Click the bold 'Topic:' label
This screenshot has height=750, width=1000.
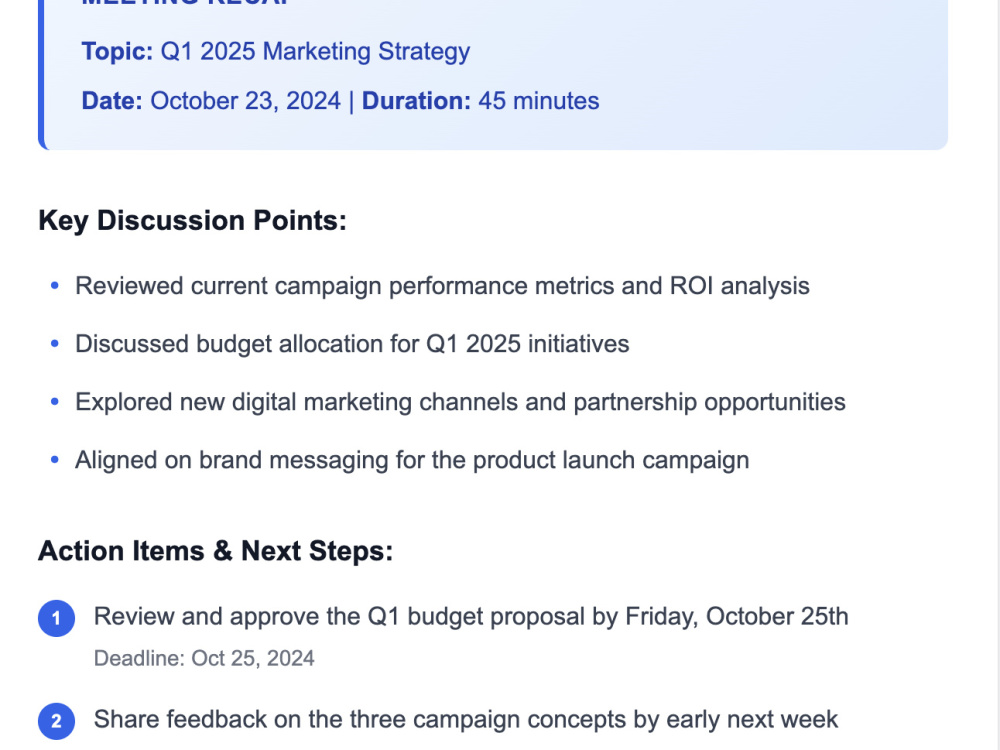tap(117, 52)
